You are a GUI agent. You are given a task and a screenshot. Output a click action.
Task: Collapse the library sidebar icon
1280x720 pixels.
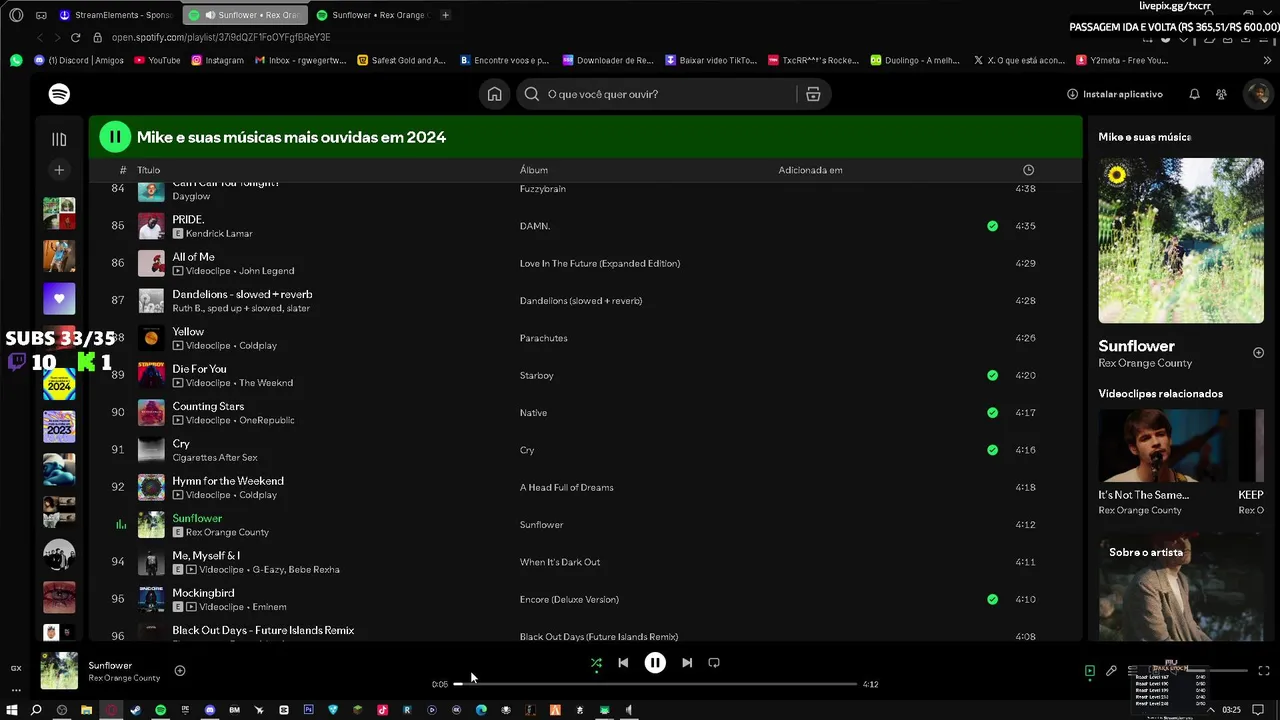click(x=59, y=139)
